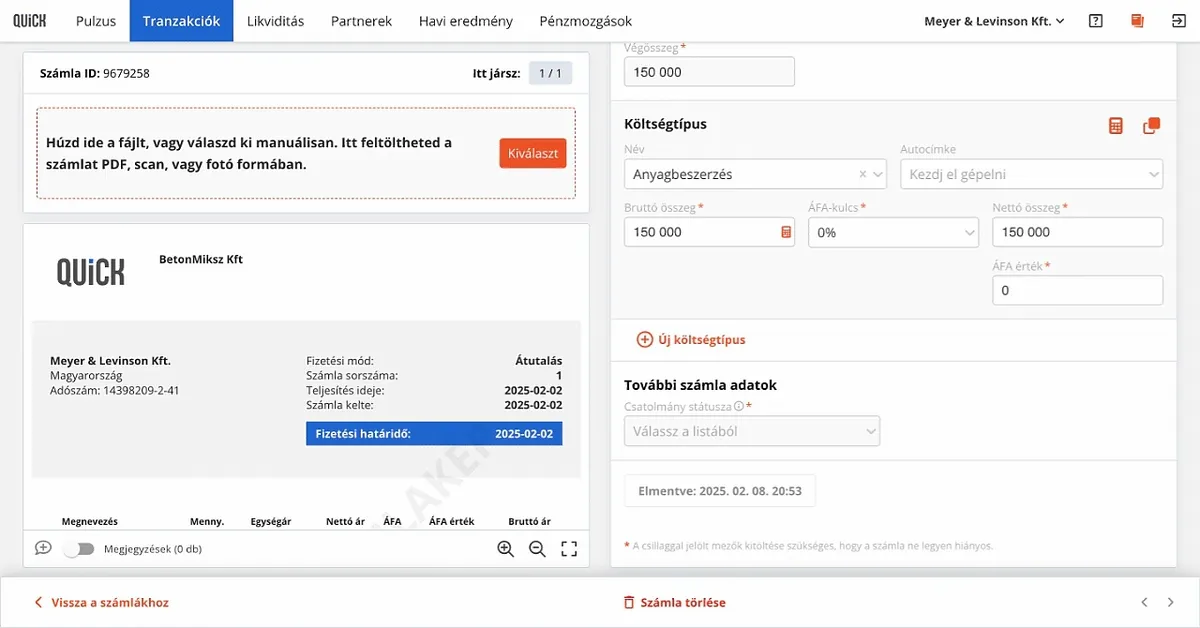
Task: Clear Anyagbeszerzés selection with the x
Action: click(x=863, y=174)
